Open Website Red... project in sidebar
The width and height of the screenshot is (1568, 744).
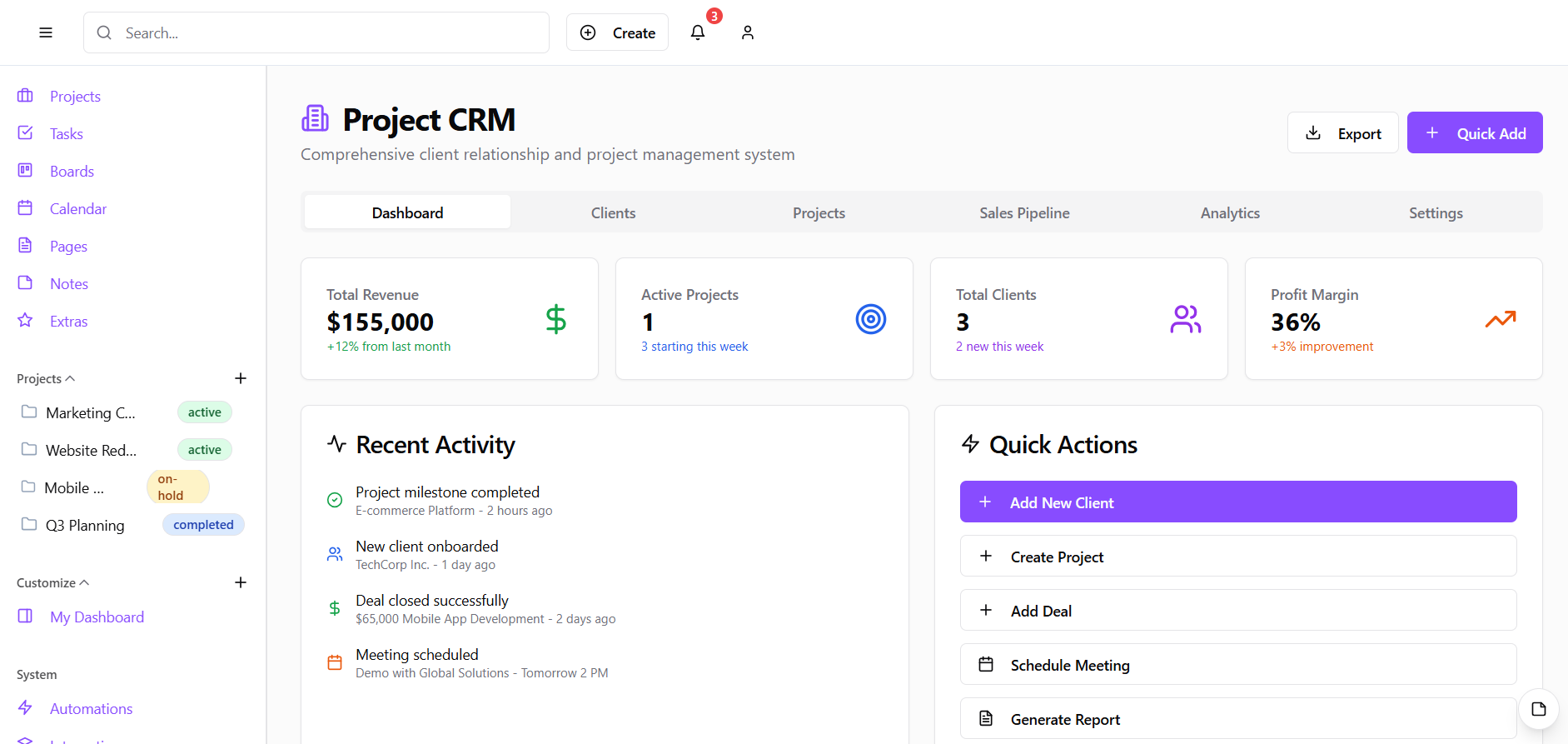[x=91, y=450]
